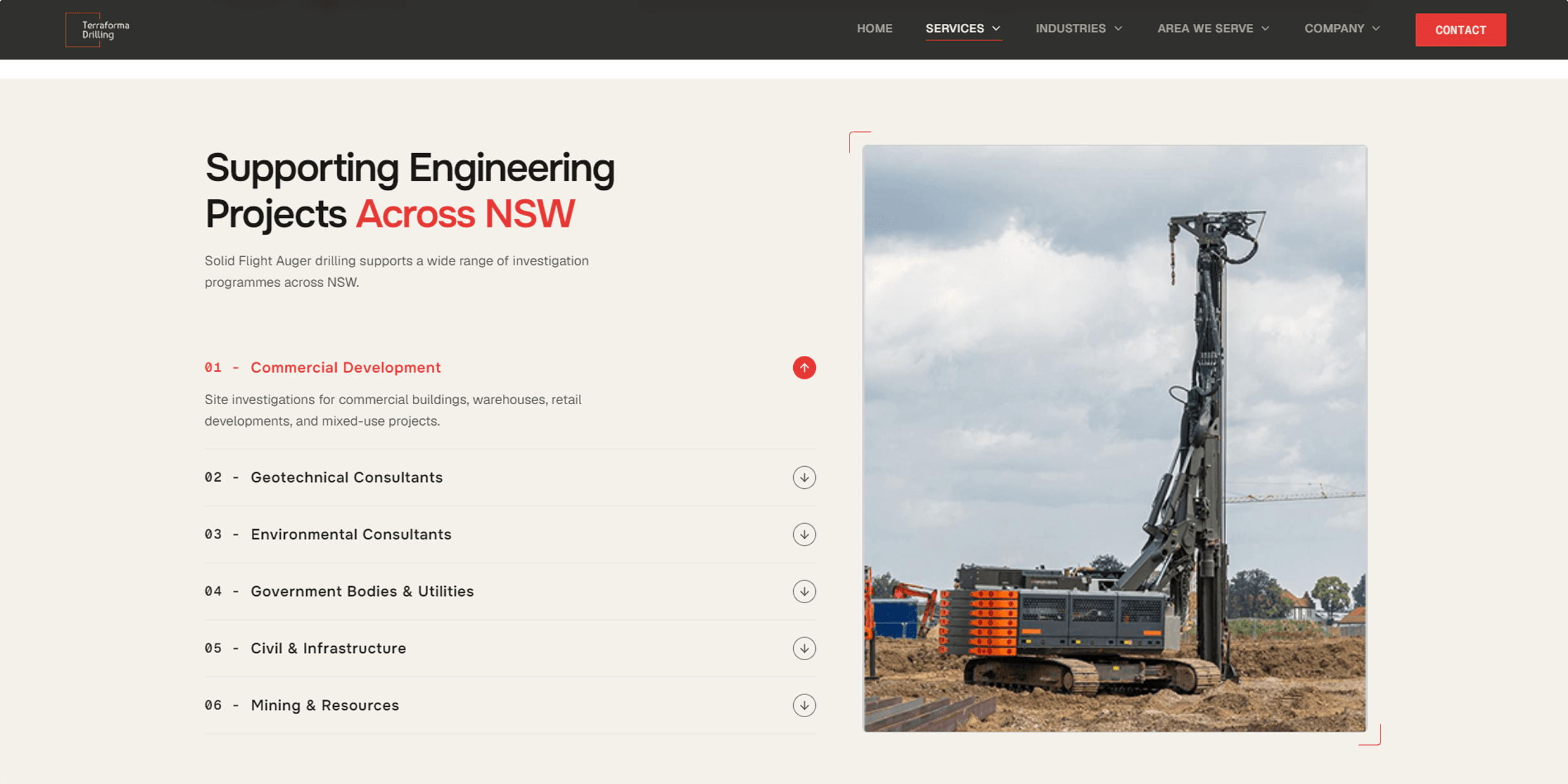Click the Civil & Infrastructure accordion title
The width and height of the screenshot is (1568, 784).
pos(328,648)
